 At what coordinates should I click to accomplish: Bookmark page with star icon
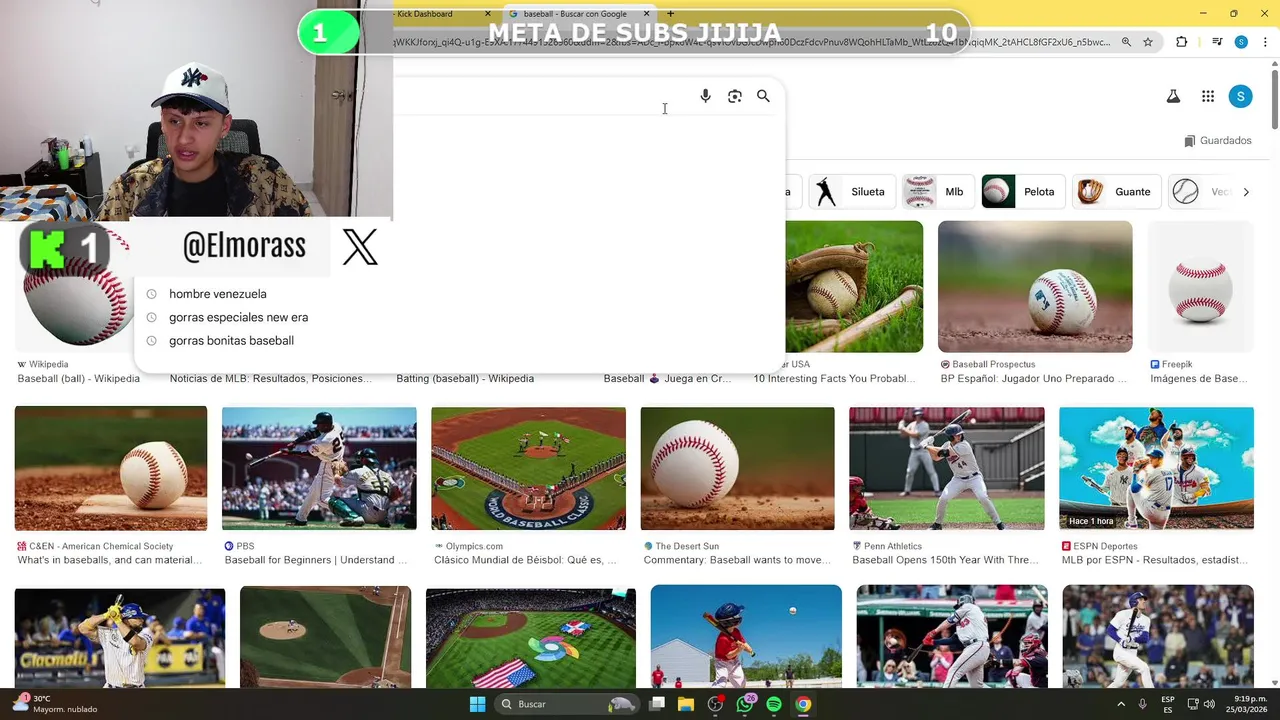pyautogui.click(x=1148, y=42)
